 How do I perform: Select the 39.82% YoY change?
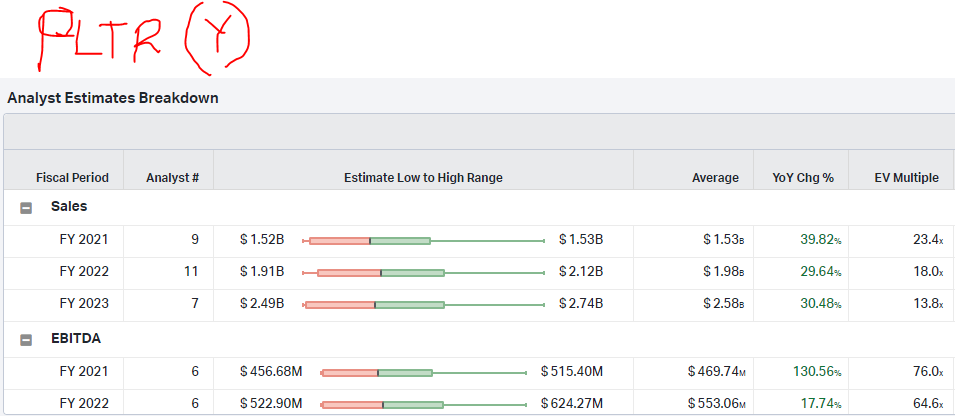tap(820, 239)
